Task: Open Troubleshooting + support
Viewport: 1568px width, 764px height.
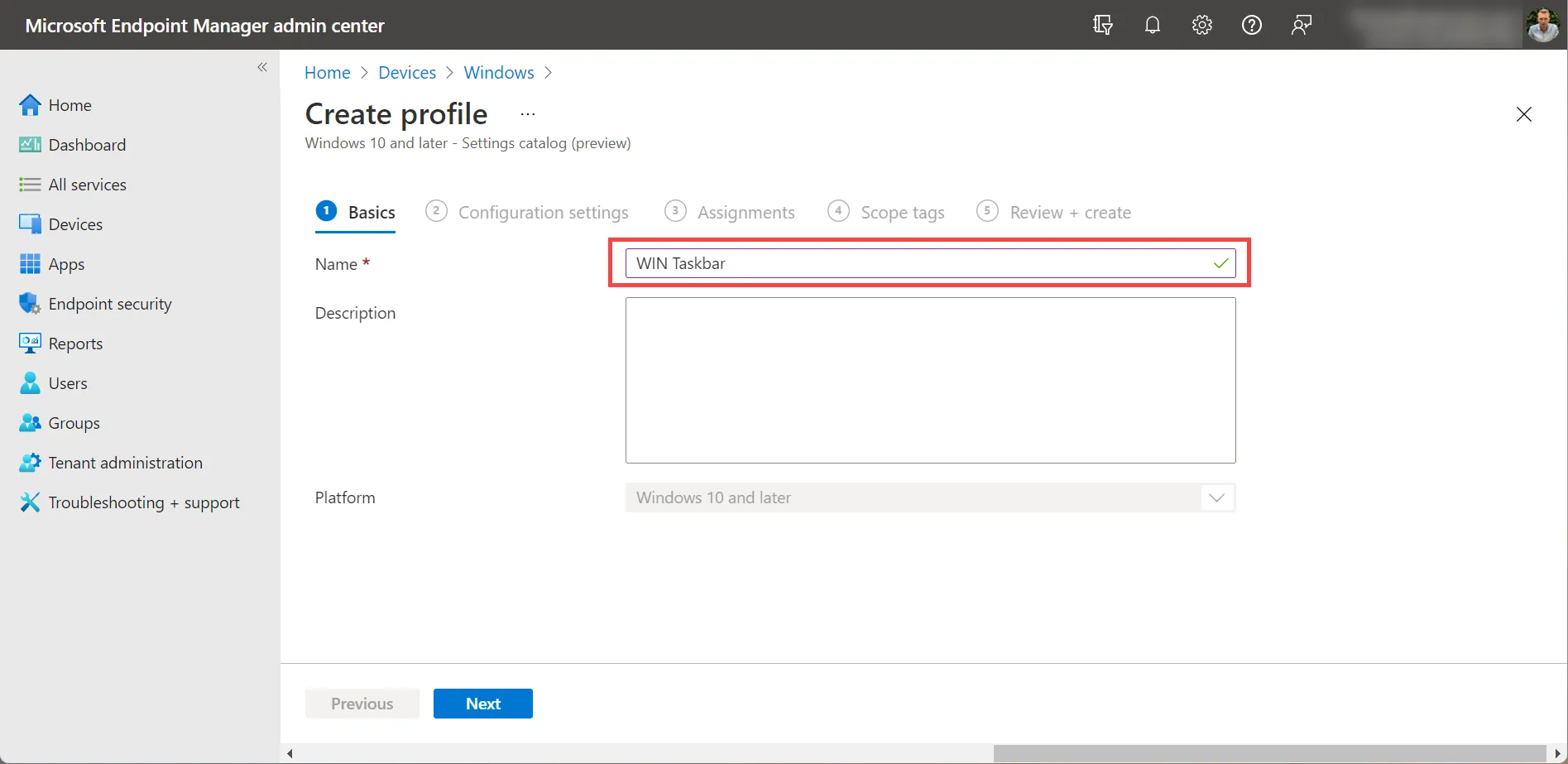Action: point(144,502)
